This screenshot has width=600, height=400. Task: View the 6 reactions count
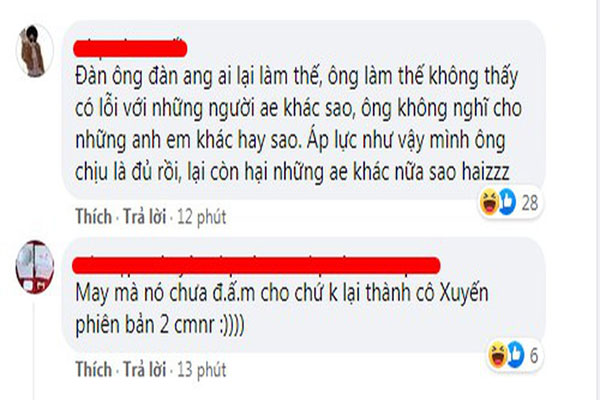534,356
